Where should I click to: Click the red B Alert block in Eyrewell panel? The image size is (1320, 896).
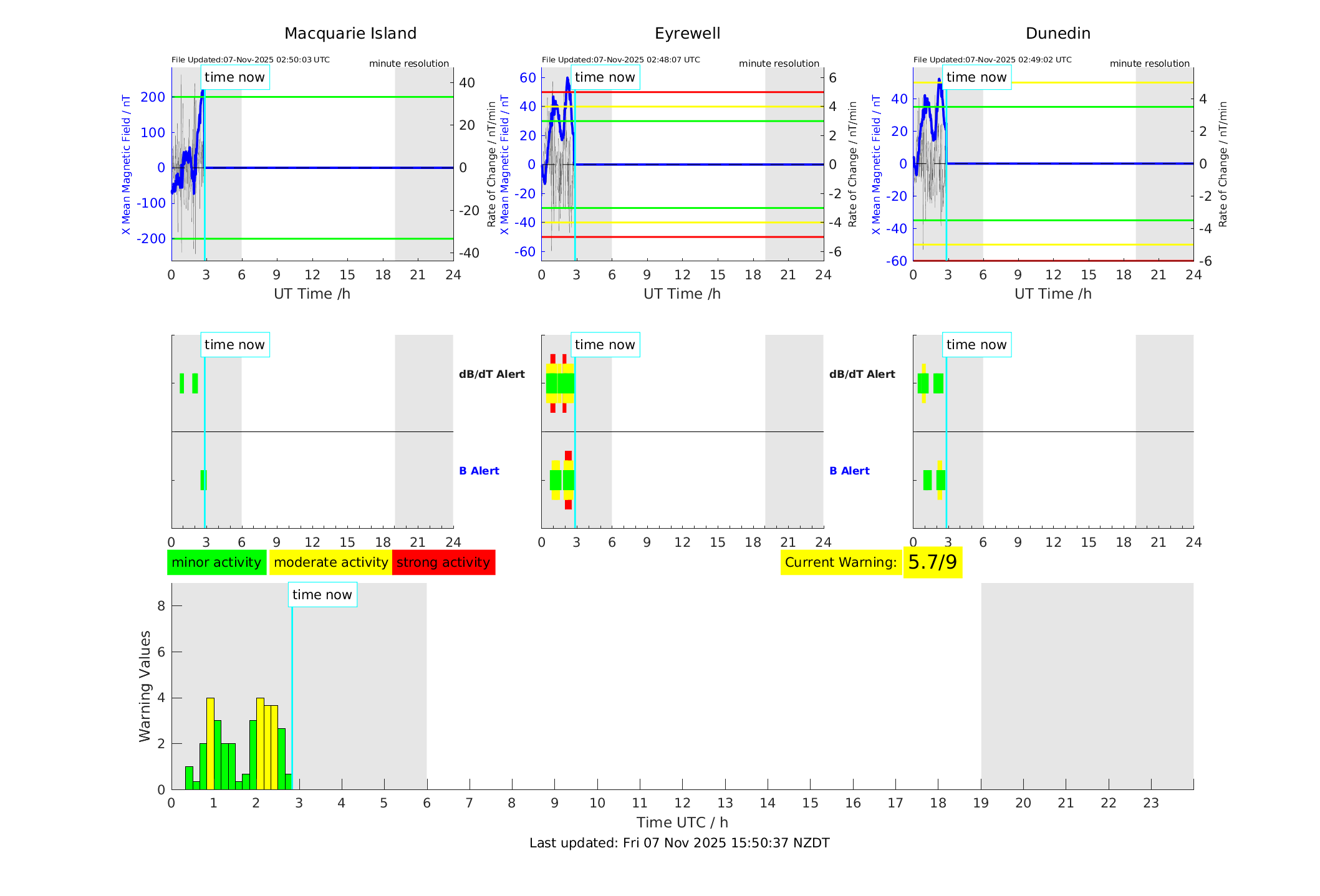pos(568,456)
